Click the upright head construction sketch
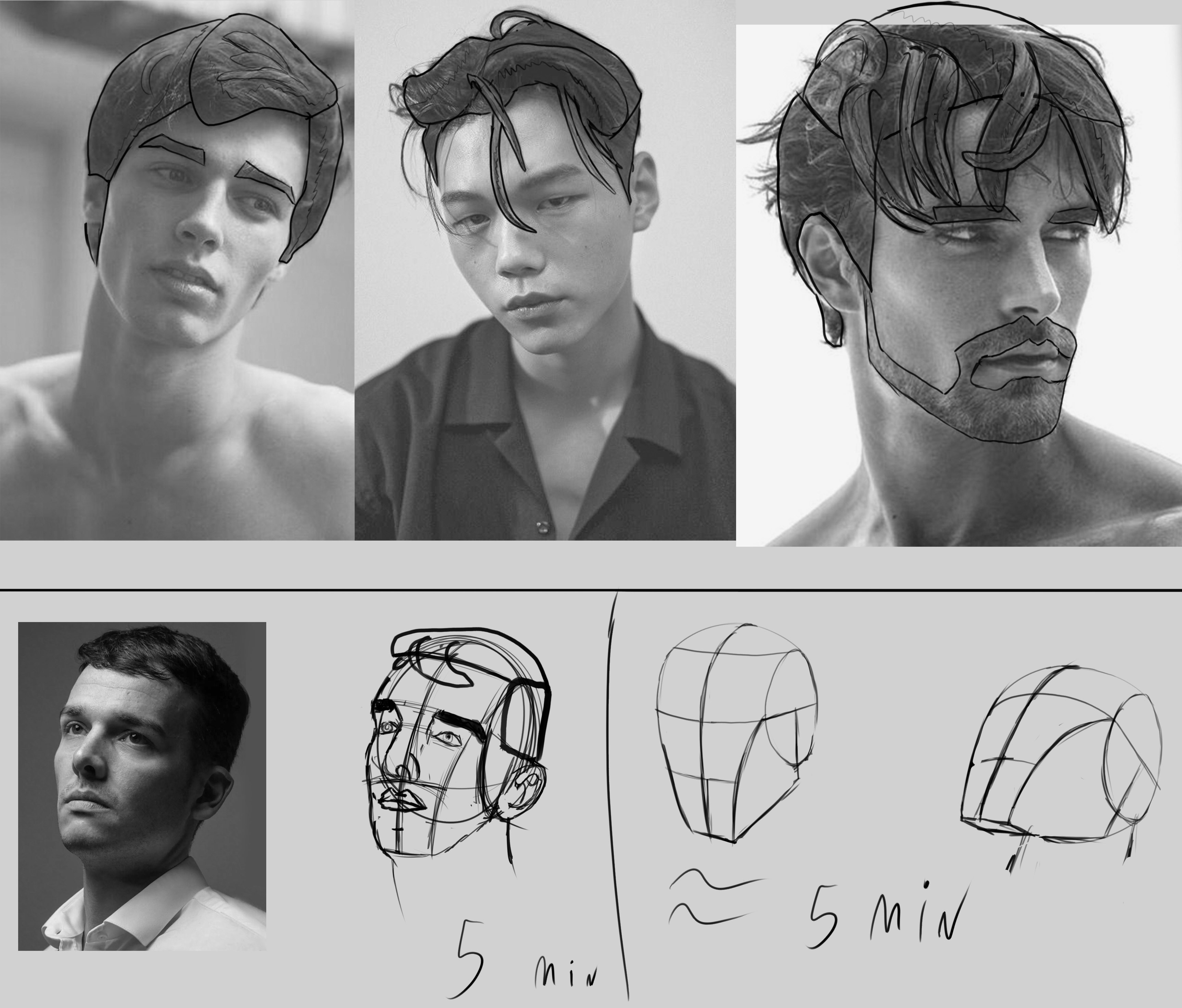The width and height of the screenshot is (1182, 1008). coord(737,734)
